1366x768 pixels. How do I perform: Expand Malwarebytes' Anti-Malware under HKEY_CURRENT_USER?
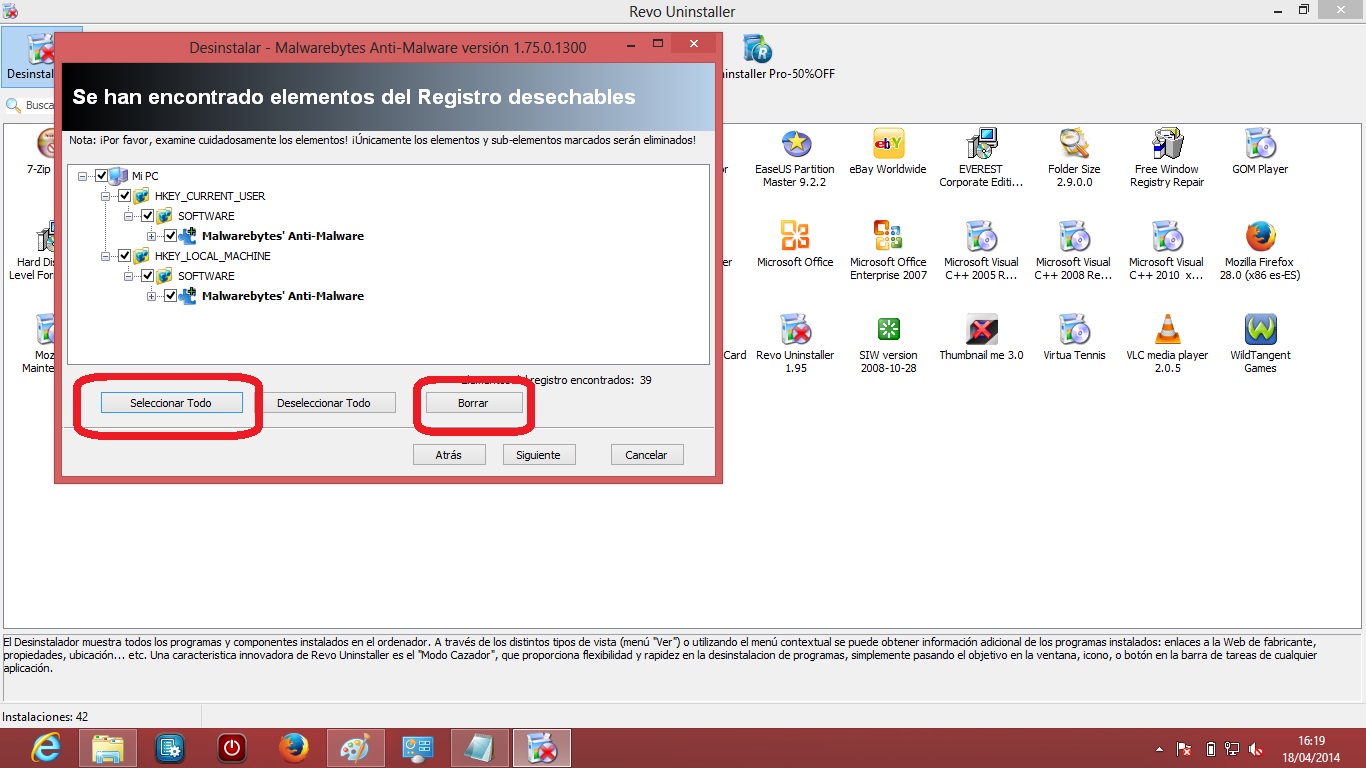pyautogui.click(x=152, y=236)
